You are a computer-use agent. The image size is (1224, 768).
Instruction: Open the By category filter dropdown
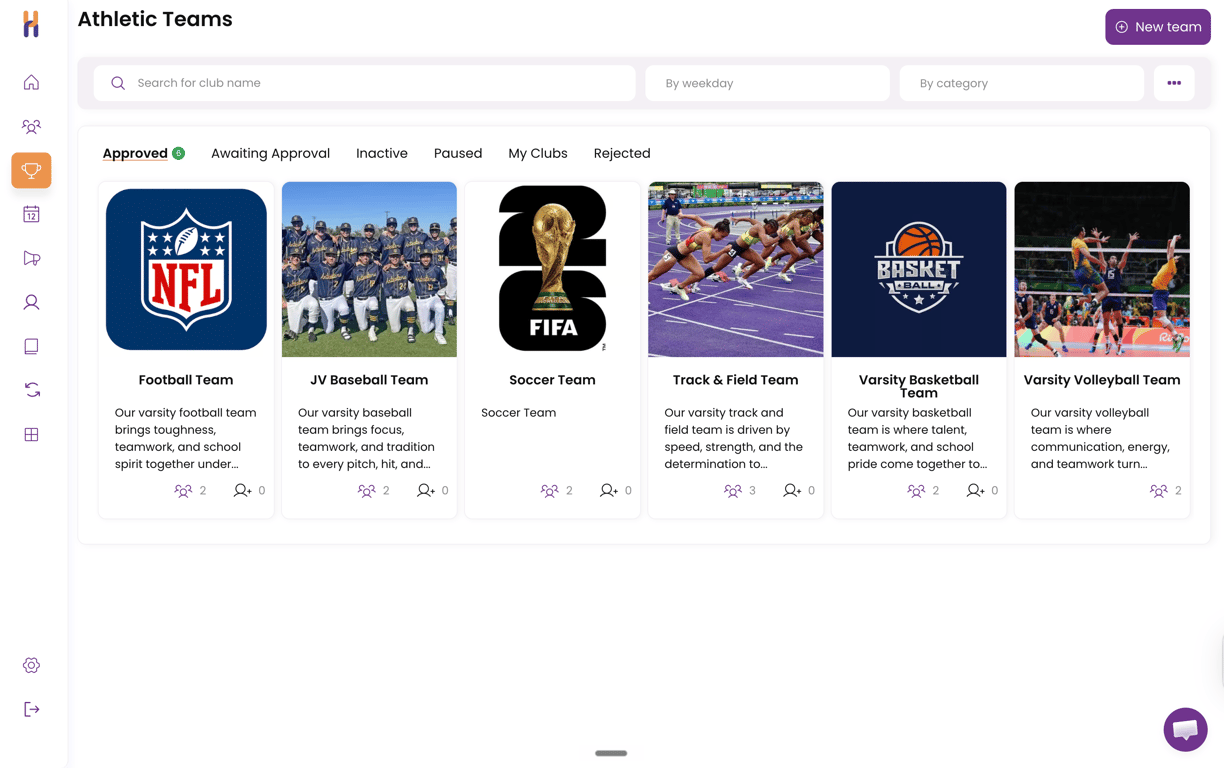(1021, 83)
